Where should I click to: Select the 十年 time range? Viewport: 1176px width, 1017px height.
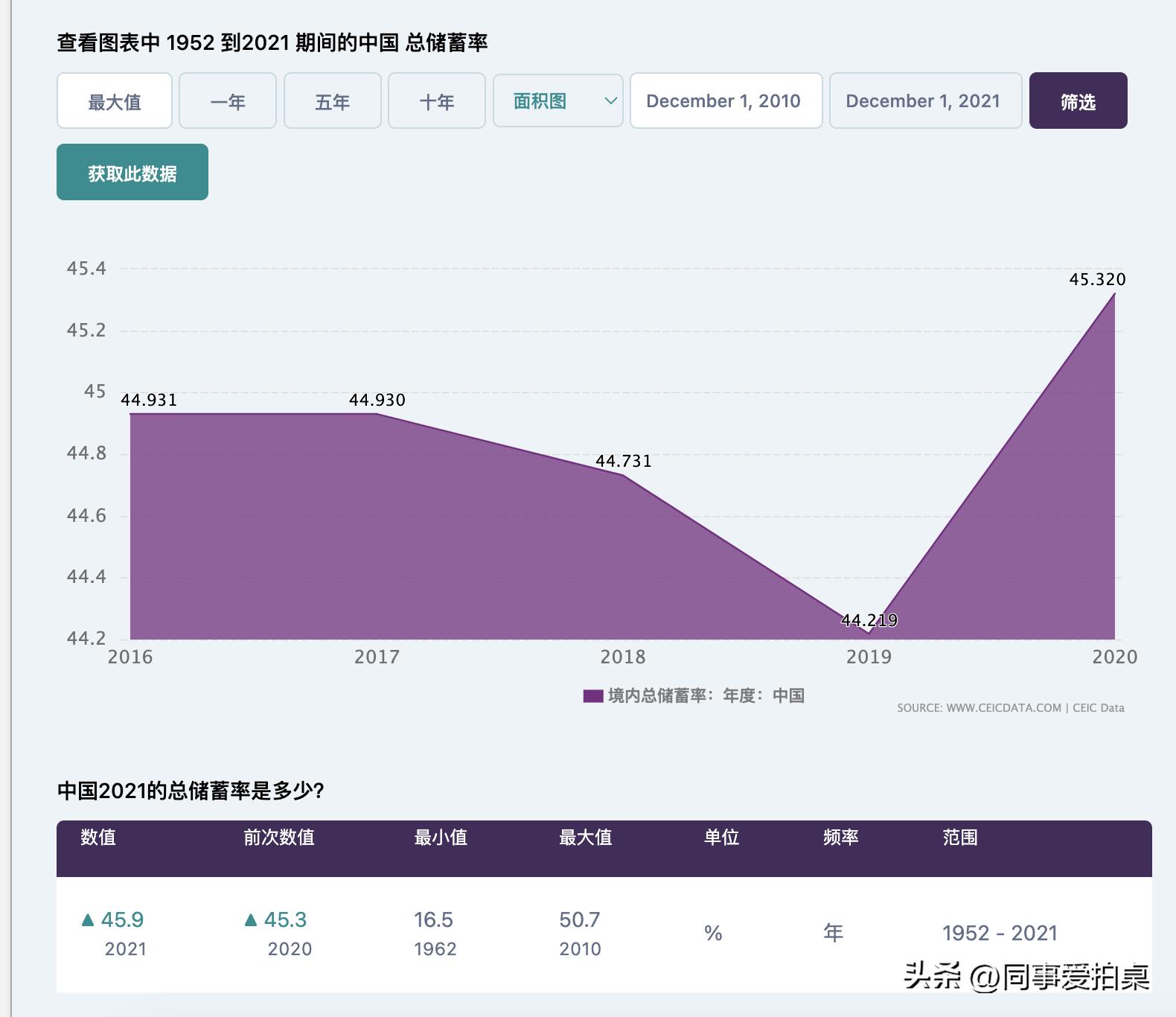437,101
